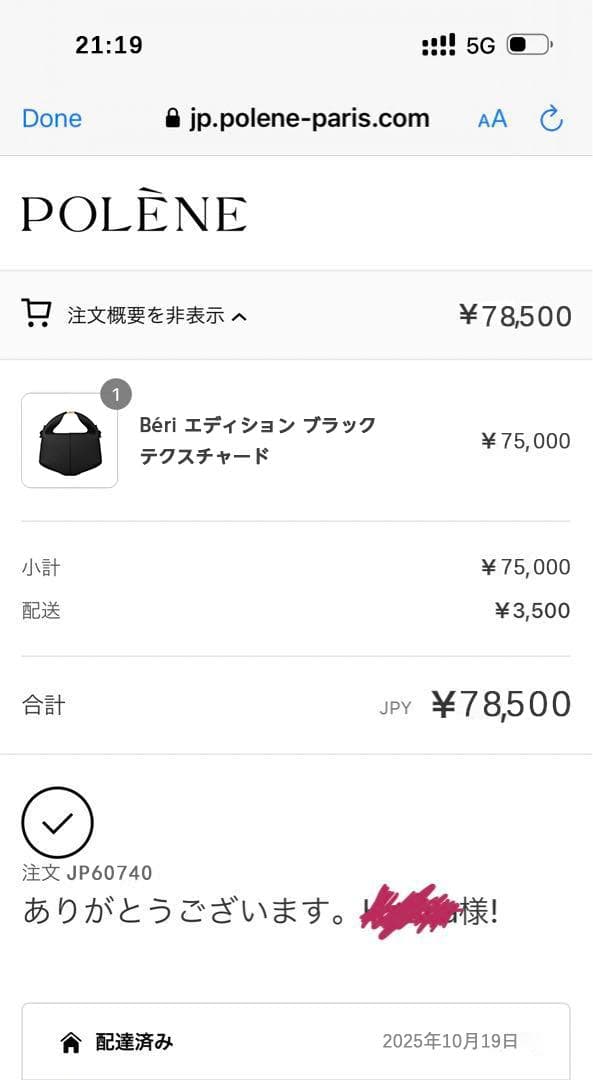
Task: Click the shopping cart icon in order summary
Action: pos(36,314)
